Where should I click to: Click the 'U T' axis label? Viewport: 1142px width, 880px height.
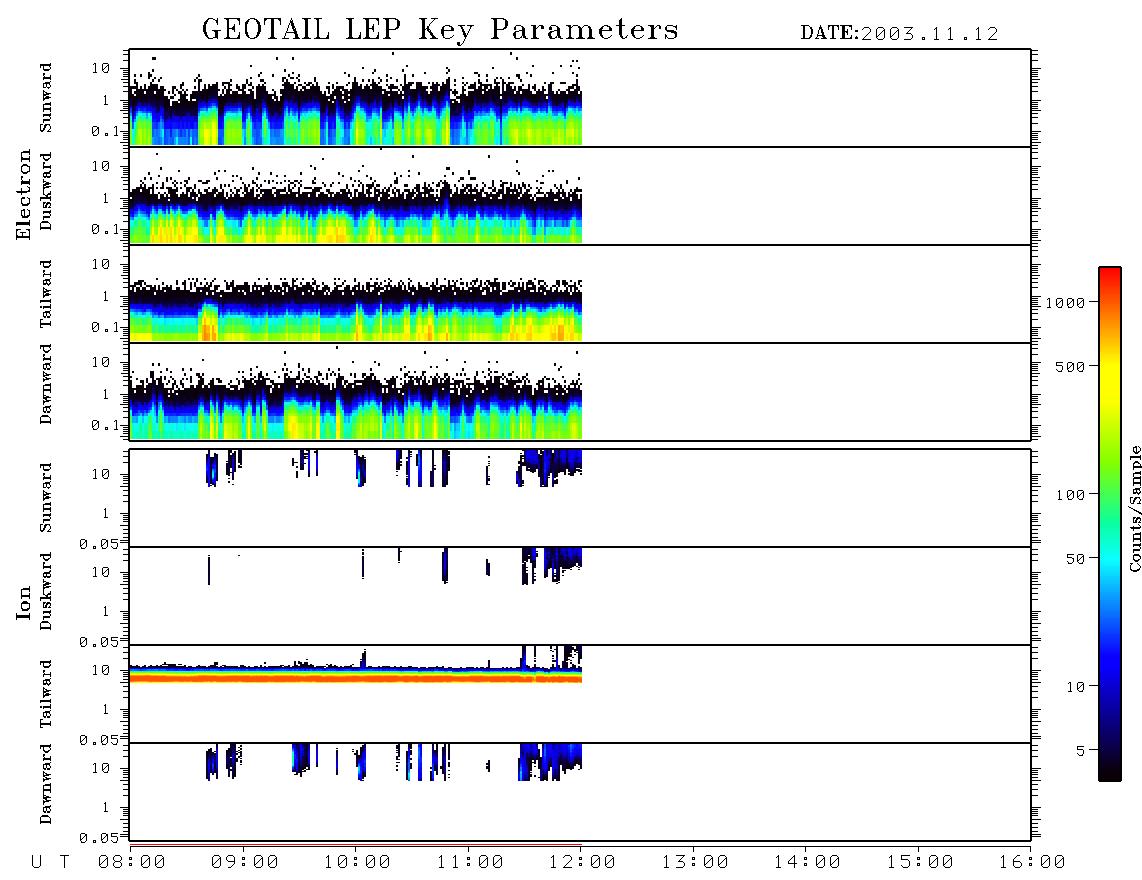tap(50, 863)
